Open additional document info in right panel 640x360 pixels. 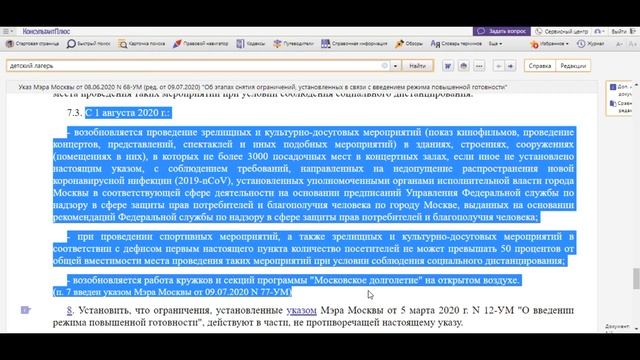pos(621,90)
